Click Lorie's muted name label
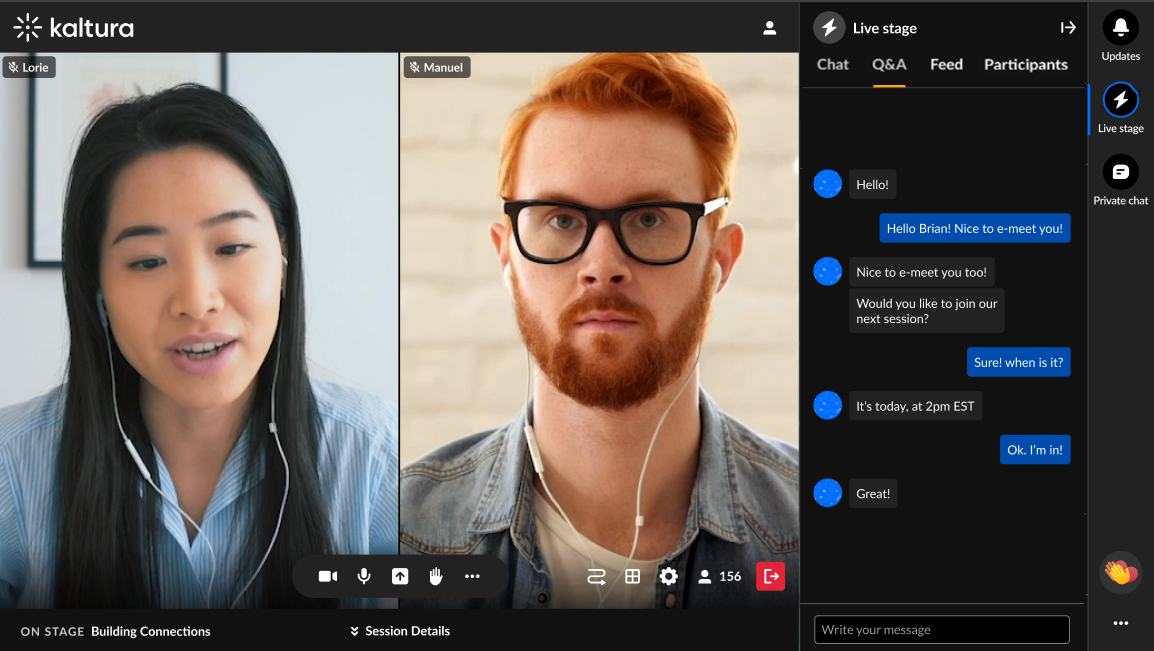The image size is (1154, 651). (29, 67)
